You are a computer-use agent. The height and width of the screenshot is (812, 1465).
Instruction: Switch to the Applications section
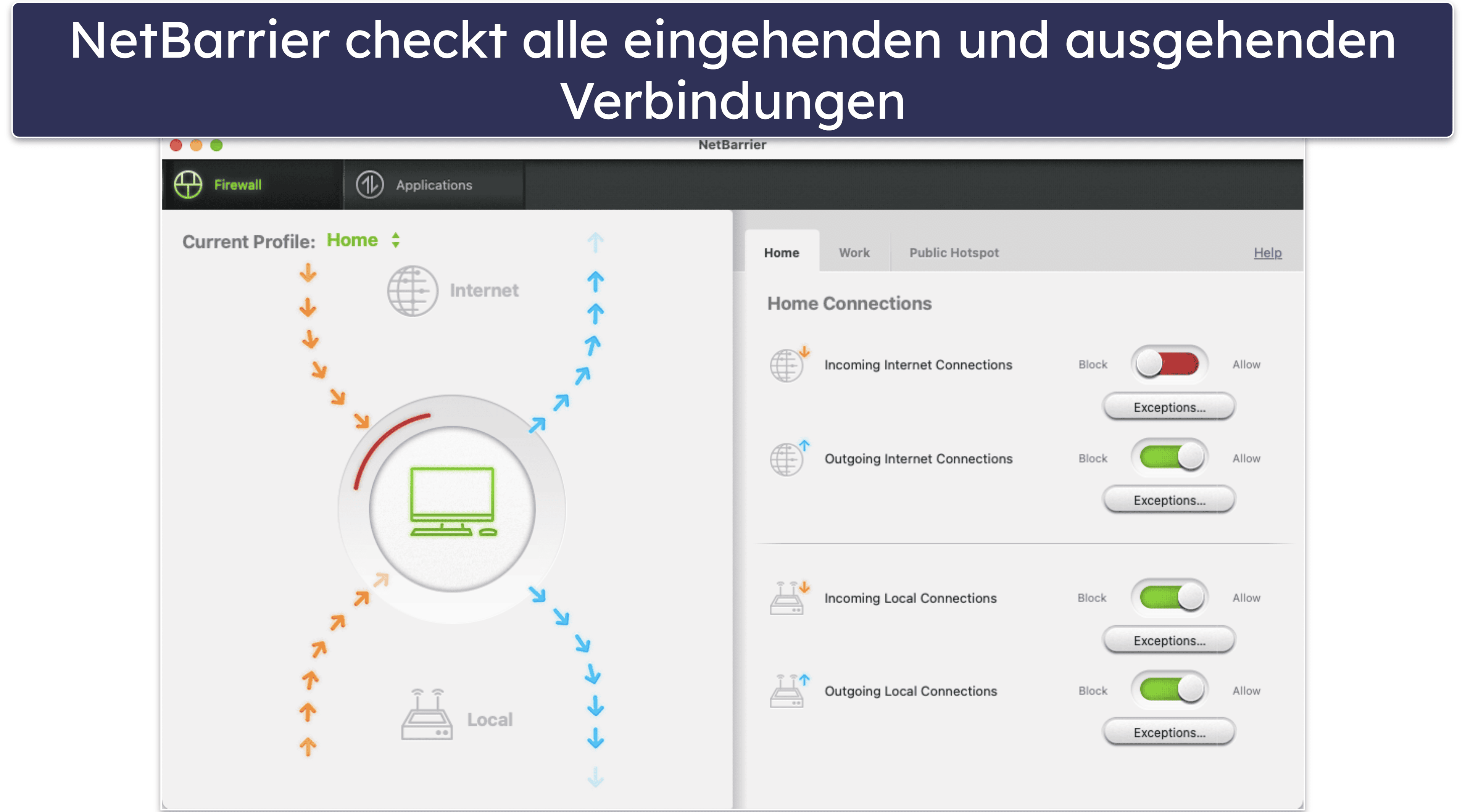(x=434, y=185)
